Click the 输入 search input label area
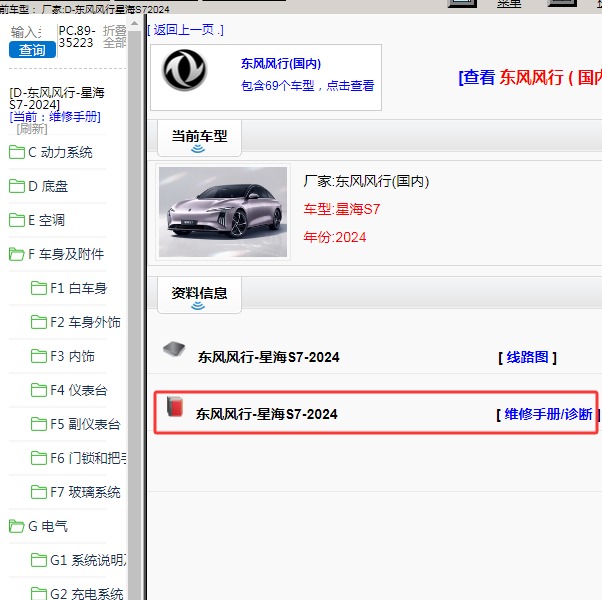 pyautogui.click(x=26, y=32)
